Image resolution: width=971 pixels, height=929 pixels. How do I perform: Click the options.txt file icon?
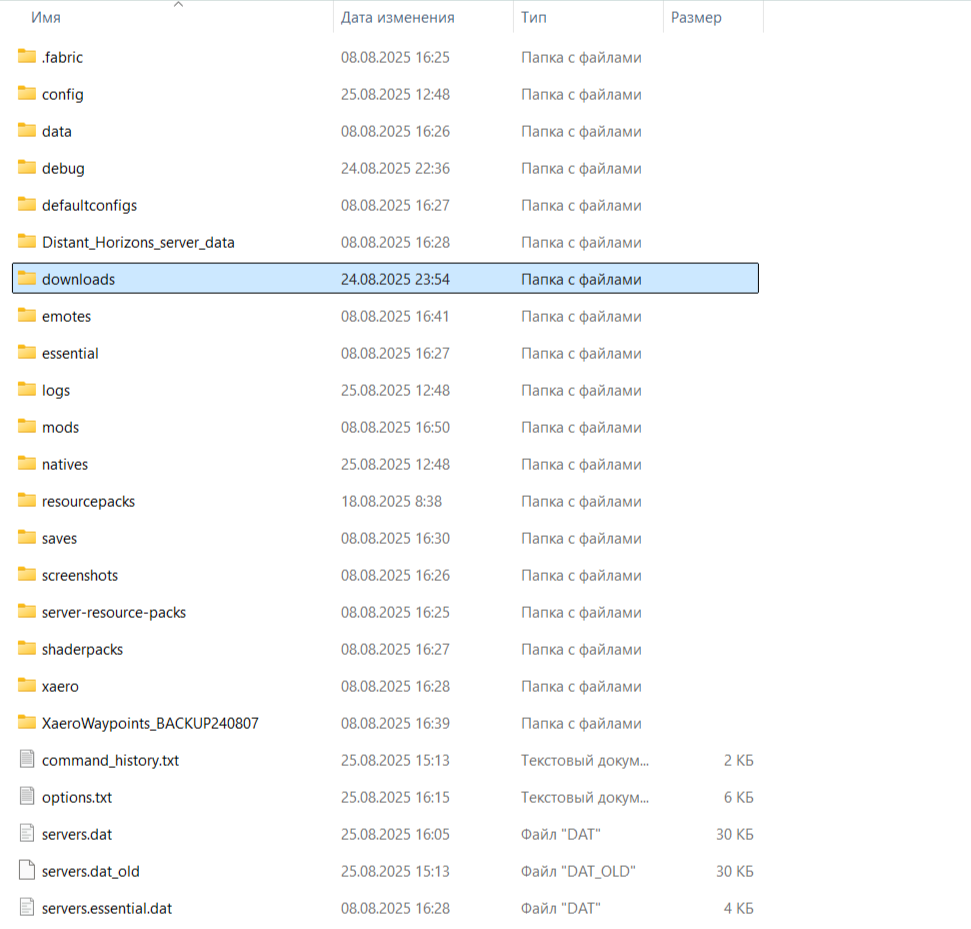pyautogui.click(x=27, y=797)
